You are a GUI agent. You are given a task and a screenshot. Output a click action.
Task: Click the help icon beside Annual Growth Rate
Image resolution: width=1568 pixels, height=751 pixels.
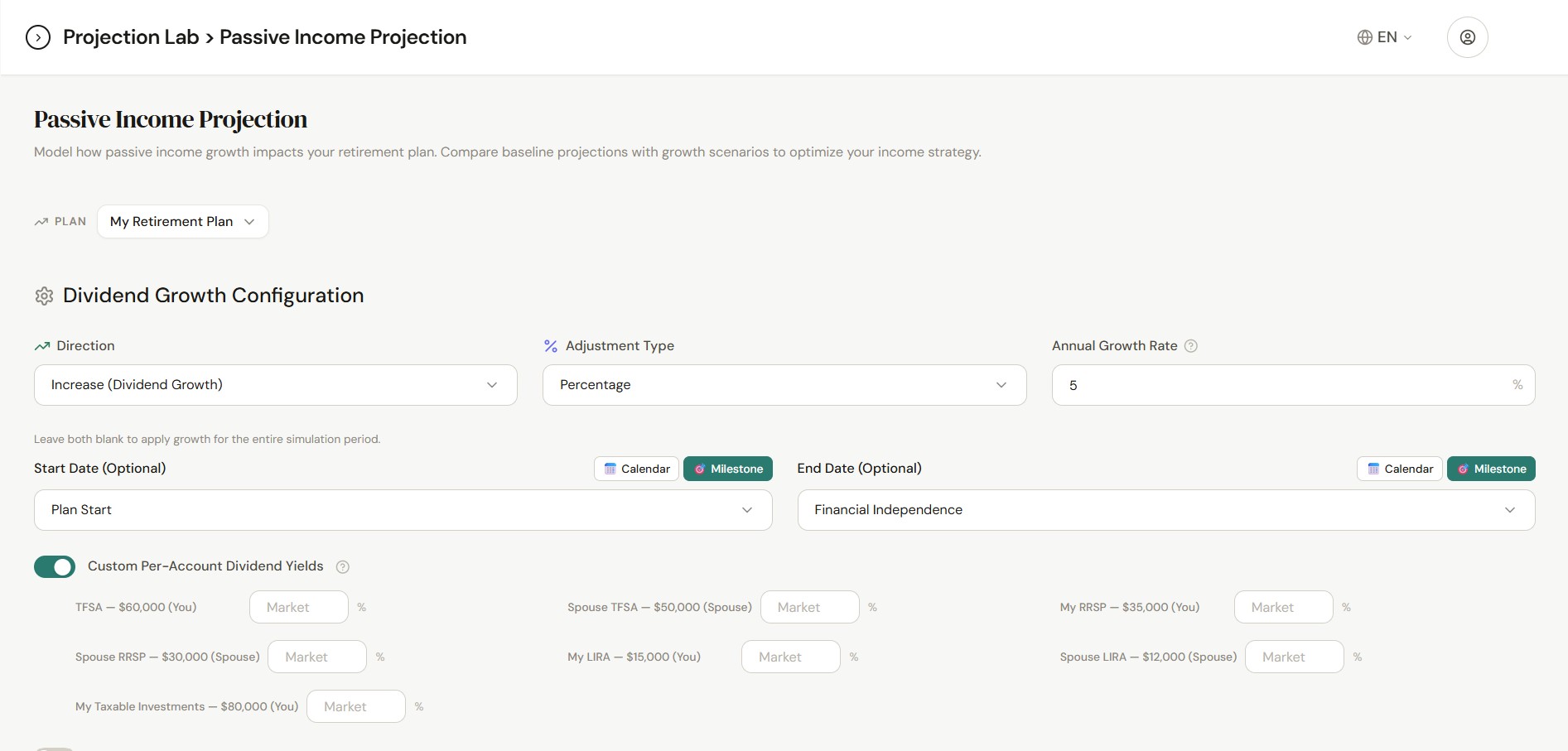[x=1190, y=346]
